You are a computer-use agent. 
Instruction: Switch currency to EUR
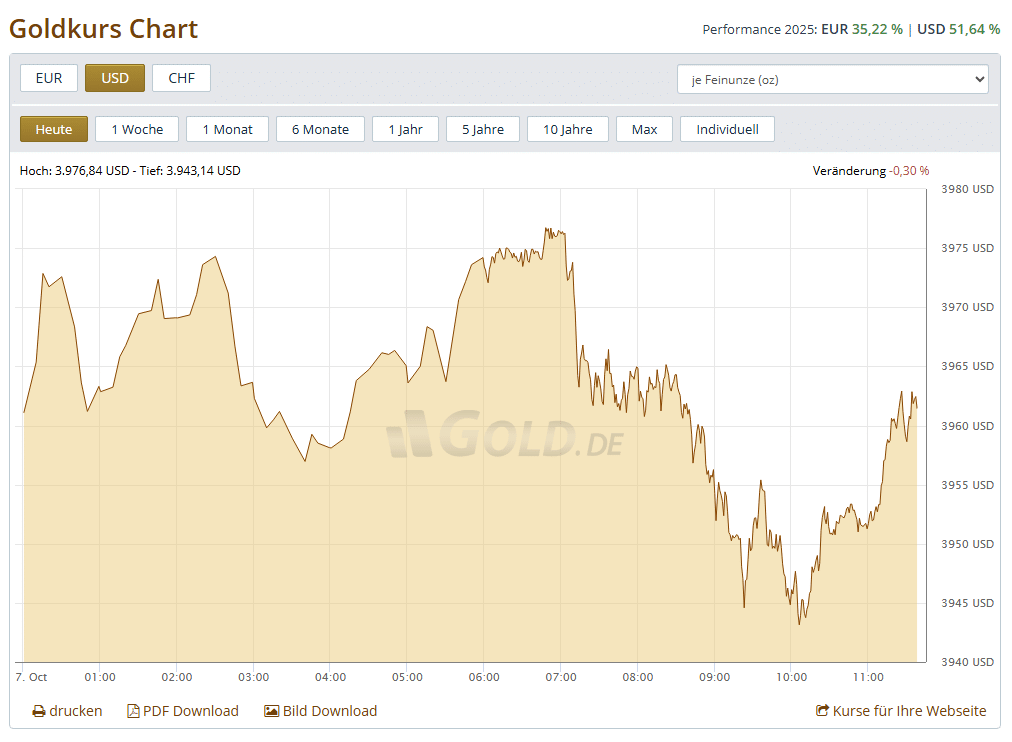click(x=49, y=78)
